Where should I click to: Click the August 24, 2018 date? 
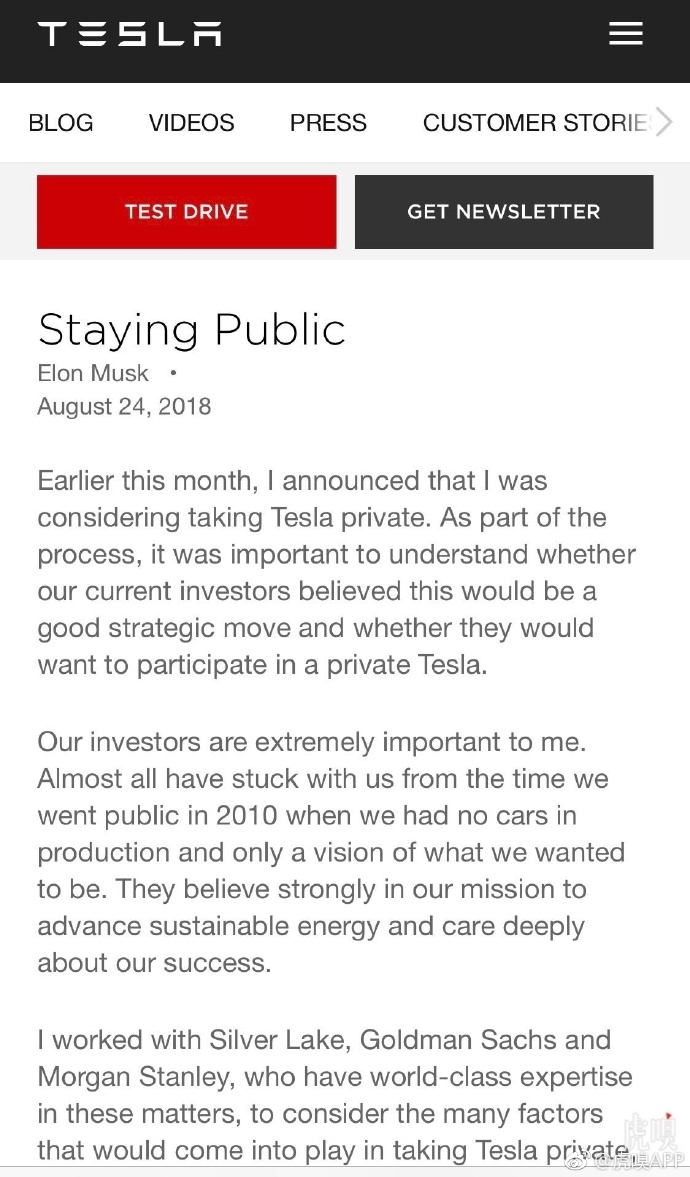tap(124, 406)
